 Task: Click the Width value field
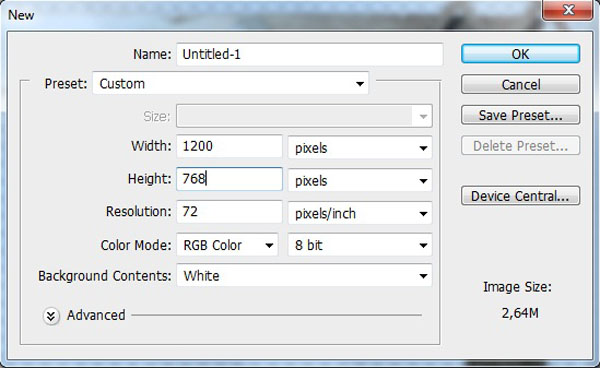(x=229, y=146)
